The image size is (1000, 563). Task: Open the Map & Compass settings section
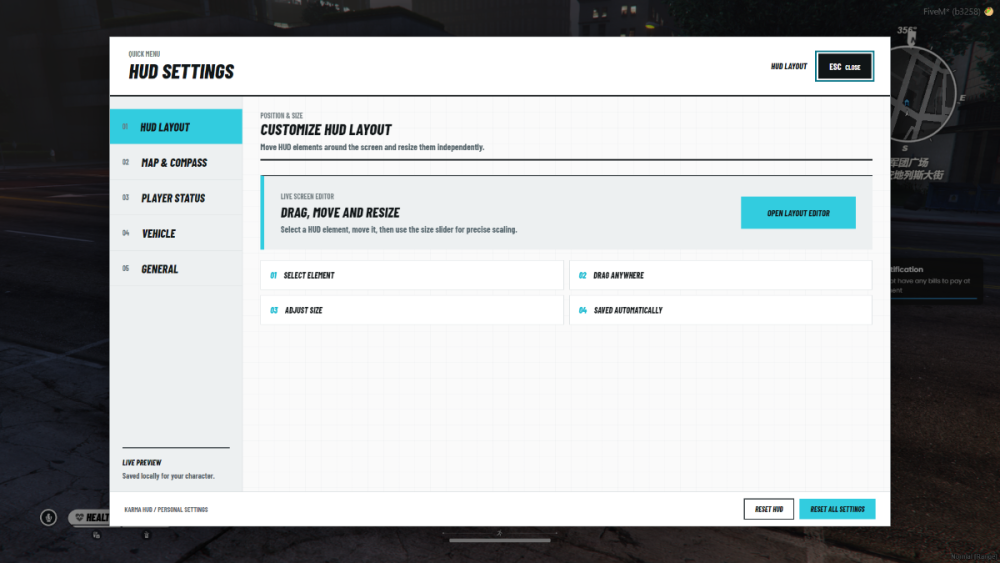point(176,163)
